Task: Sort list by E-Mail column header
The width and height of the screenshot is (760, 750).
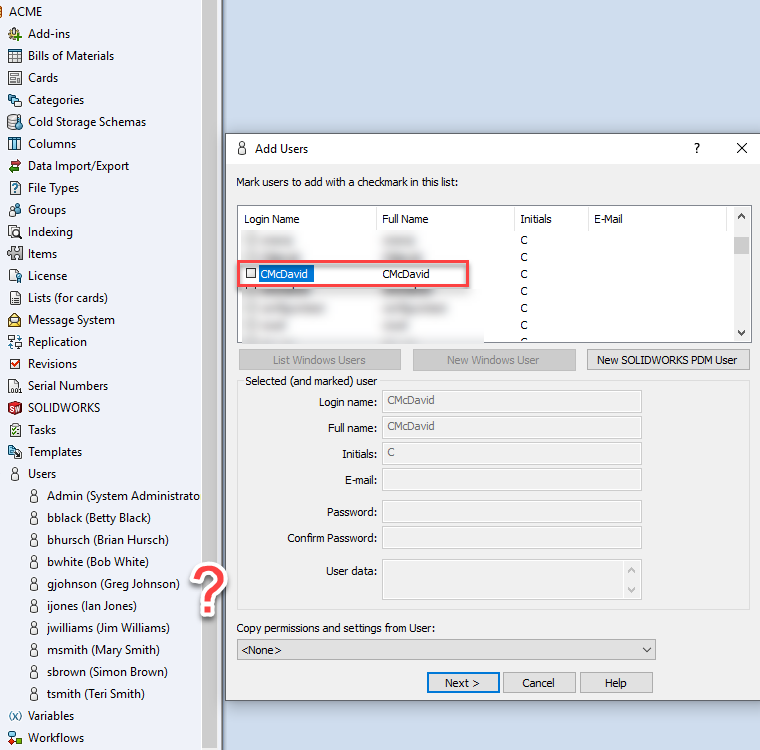Action: [x=657, y=219]
